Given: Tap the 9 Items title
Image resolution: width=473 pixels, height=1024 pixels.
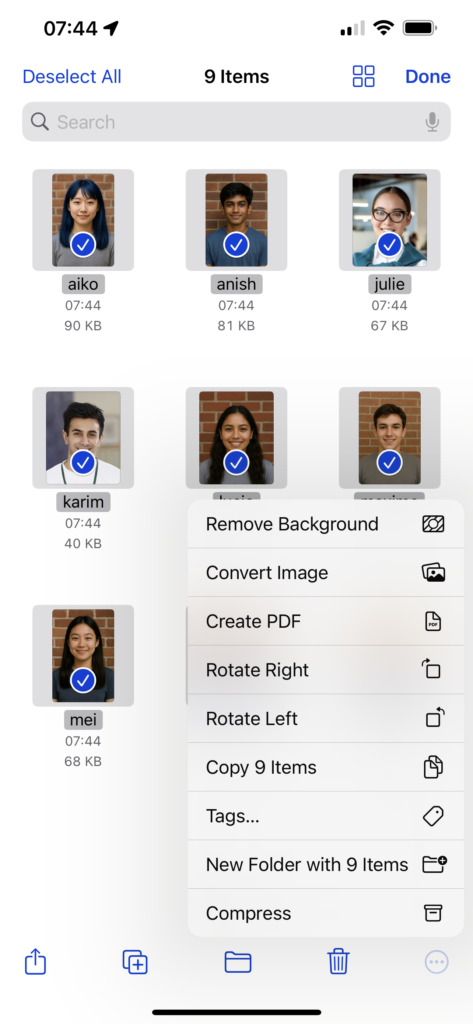Looking at the screenshot, I should point(236,76).
